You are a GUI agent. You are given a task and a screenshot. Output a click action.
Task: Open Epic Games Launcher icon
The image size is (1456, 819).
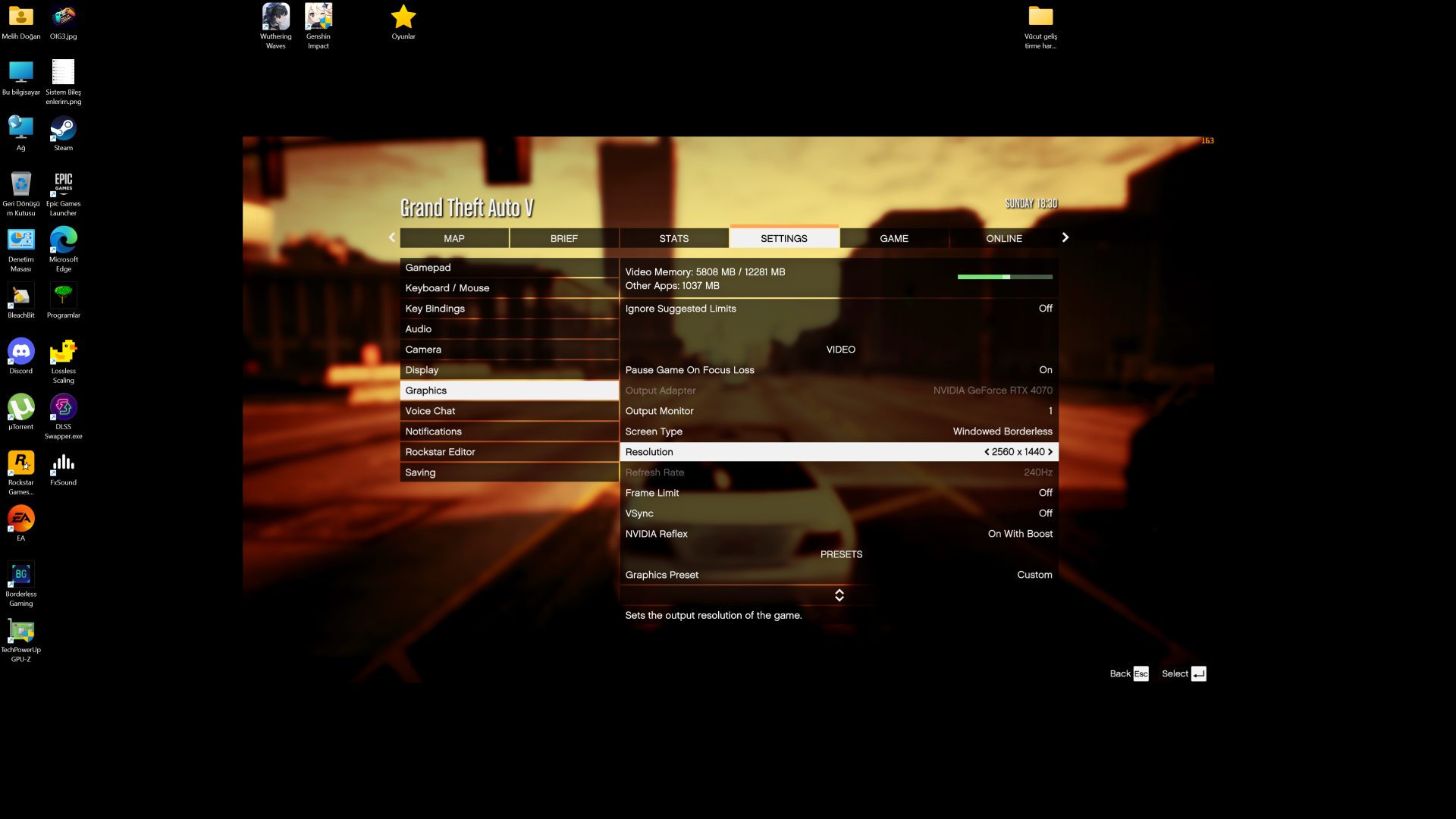coord(63,185)
